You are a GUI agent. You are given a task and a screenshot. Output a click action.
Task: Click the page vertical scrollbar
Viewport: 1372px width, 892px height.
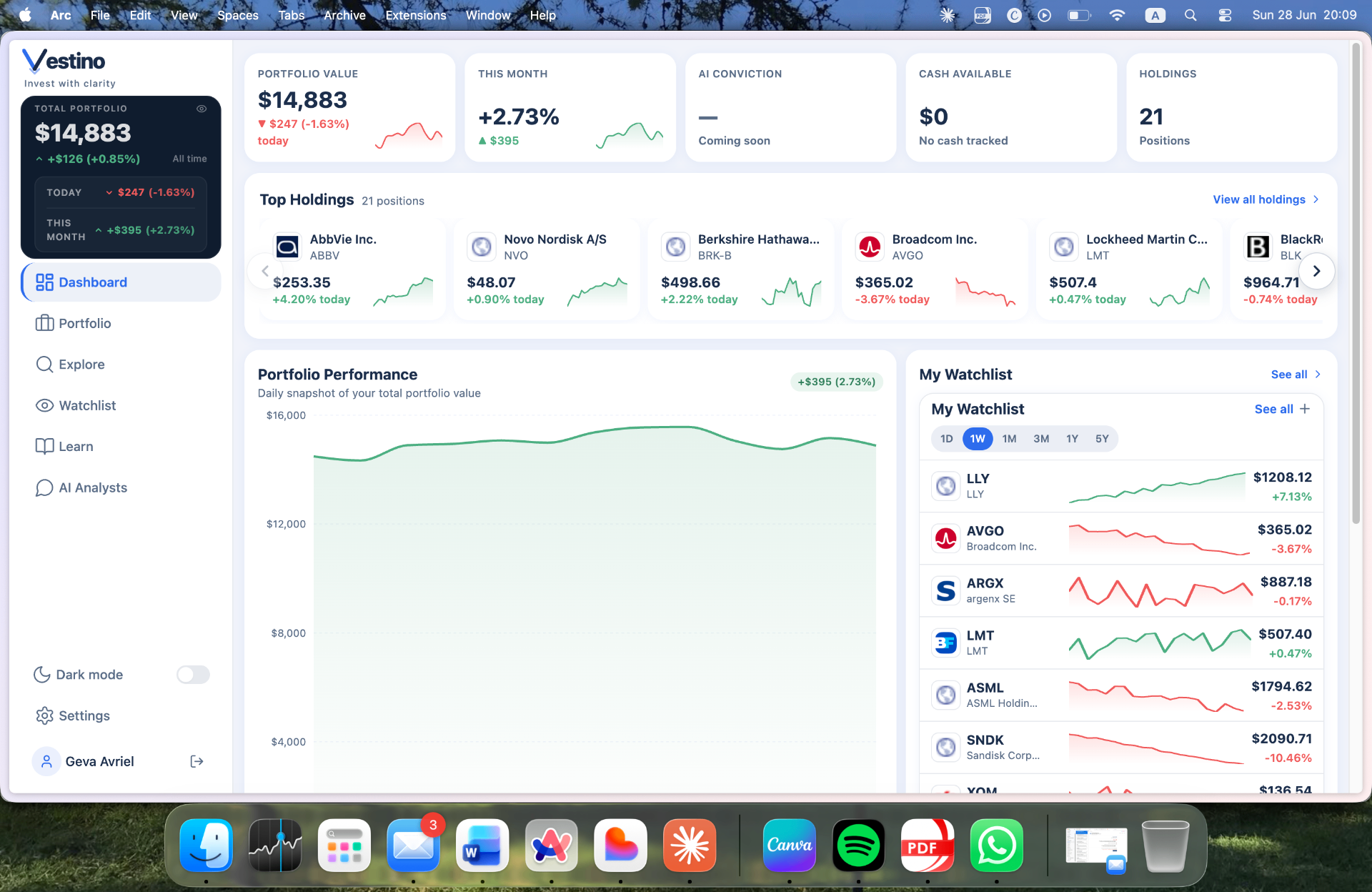click(1356, 283)
